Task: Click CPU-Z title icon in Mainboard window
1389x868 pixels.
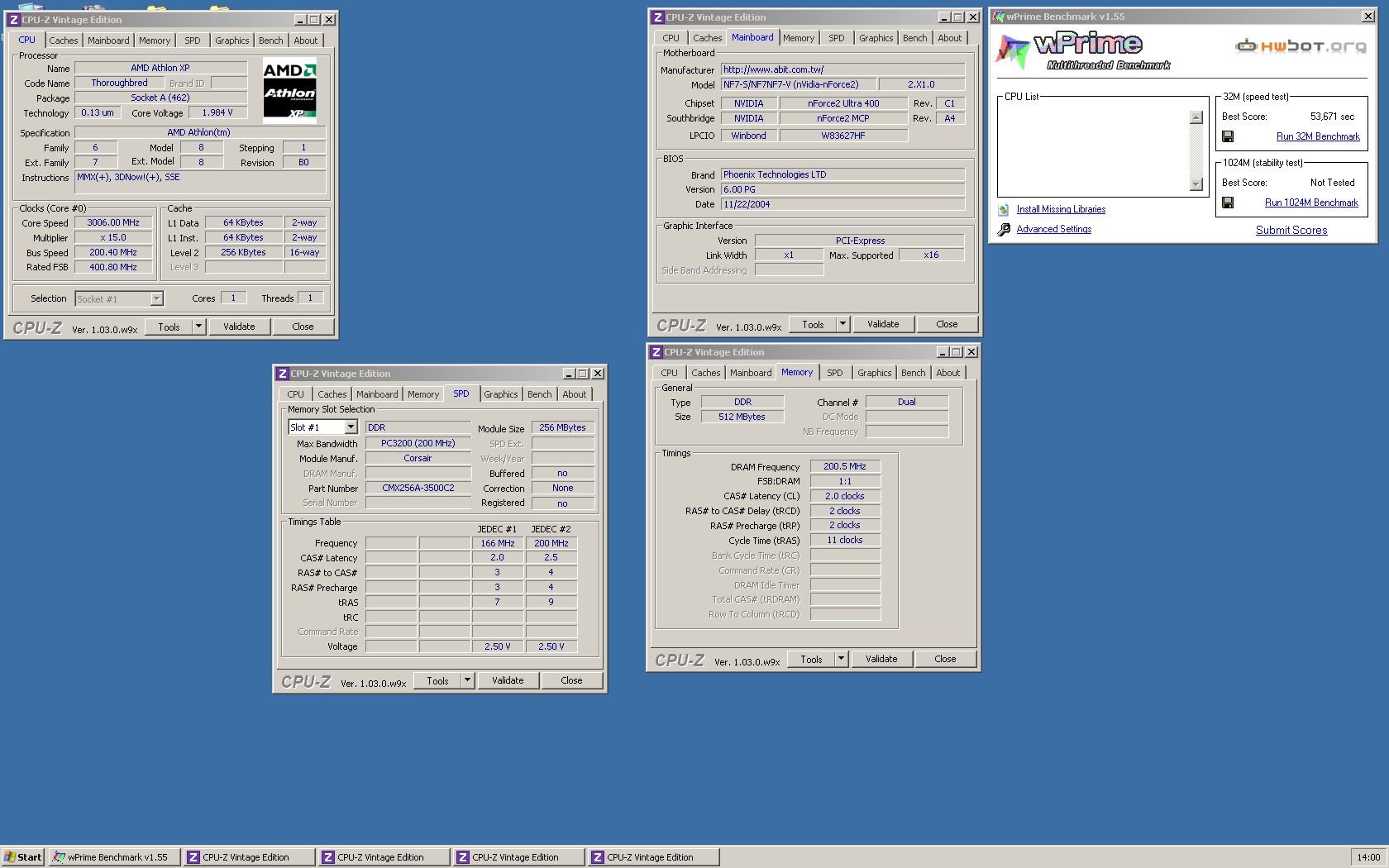Action: (x=658, y=17)
